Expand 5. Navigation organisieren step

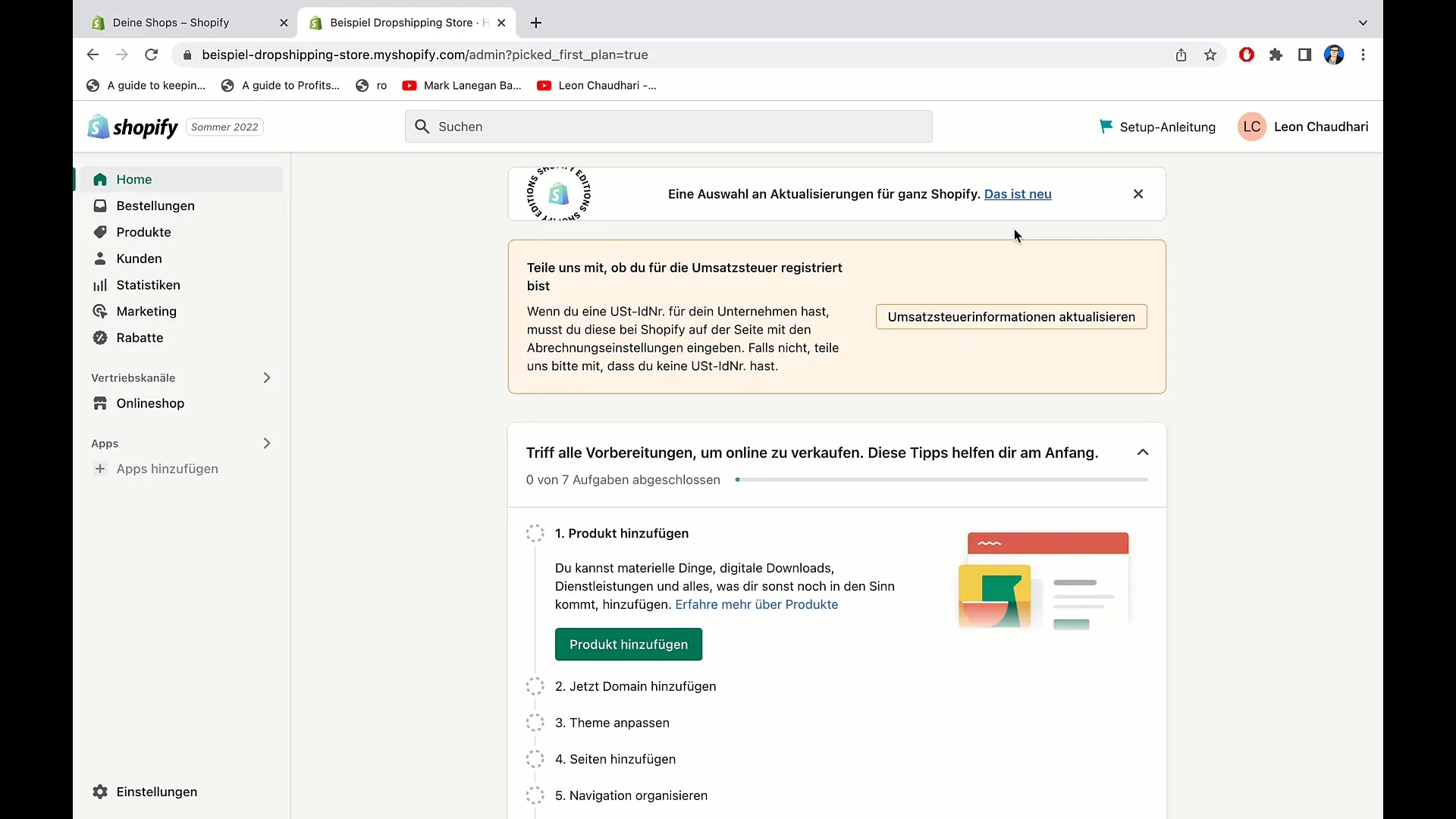631,795
